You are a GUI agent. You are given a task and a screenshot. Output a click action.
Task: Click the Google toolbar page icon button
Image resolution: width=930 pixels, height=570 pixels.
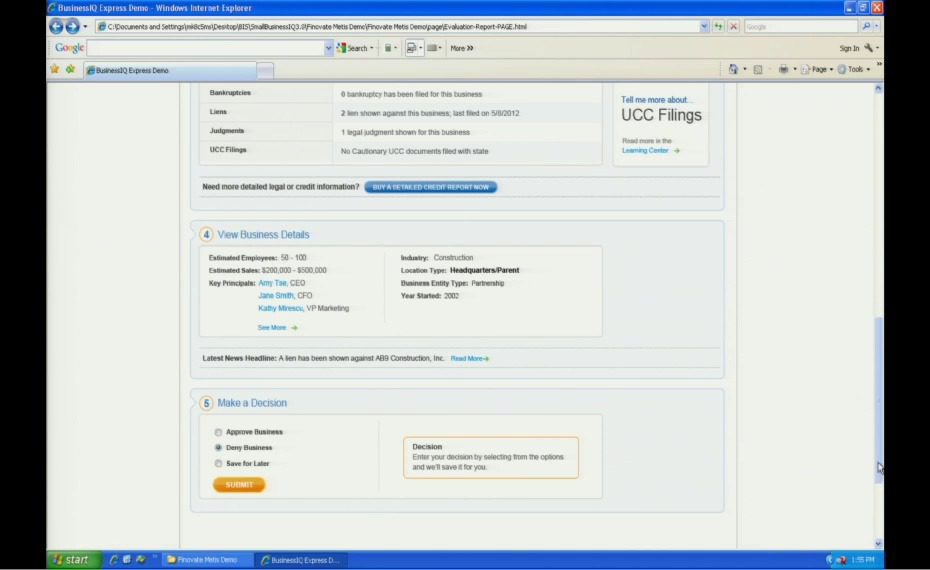coord(412,48)
